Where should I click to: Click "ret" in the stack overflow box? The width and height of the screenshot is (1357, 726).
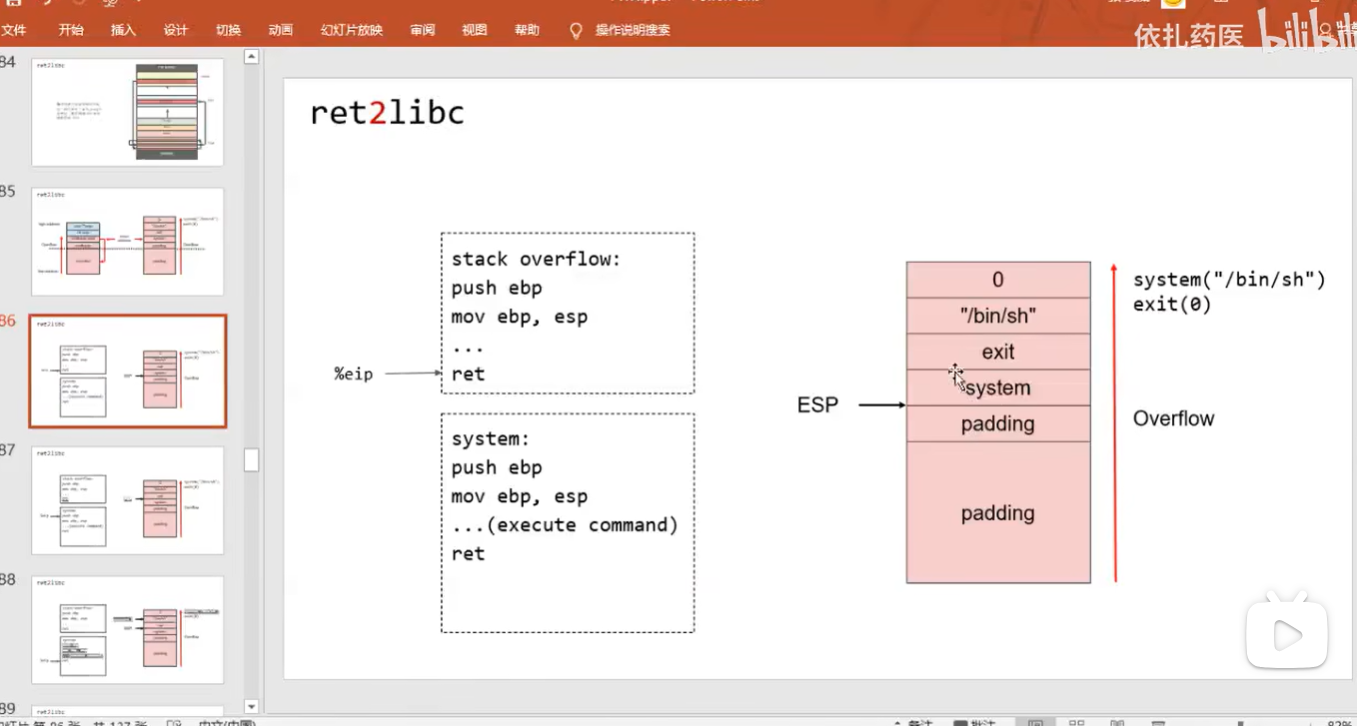tap(468, 374)
